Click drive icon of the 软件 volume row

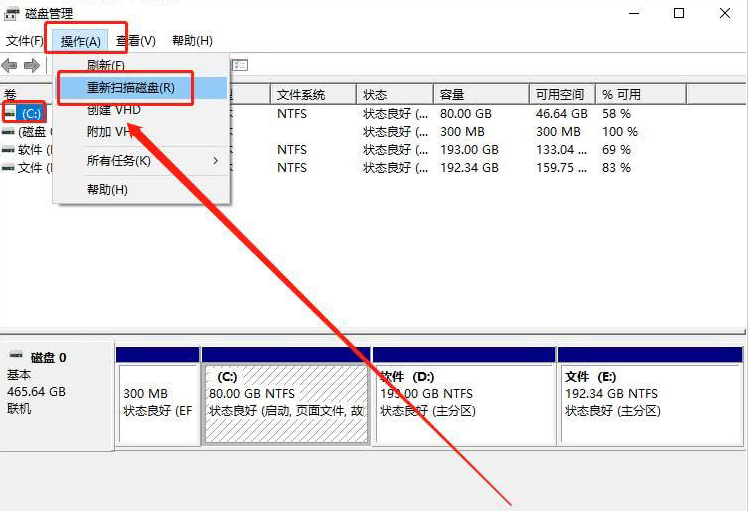pos(8,149)
